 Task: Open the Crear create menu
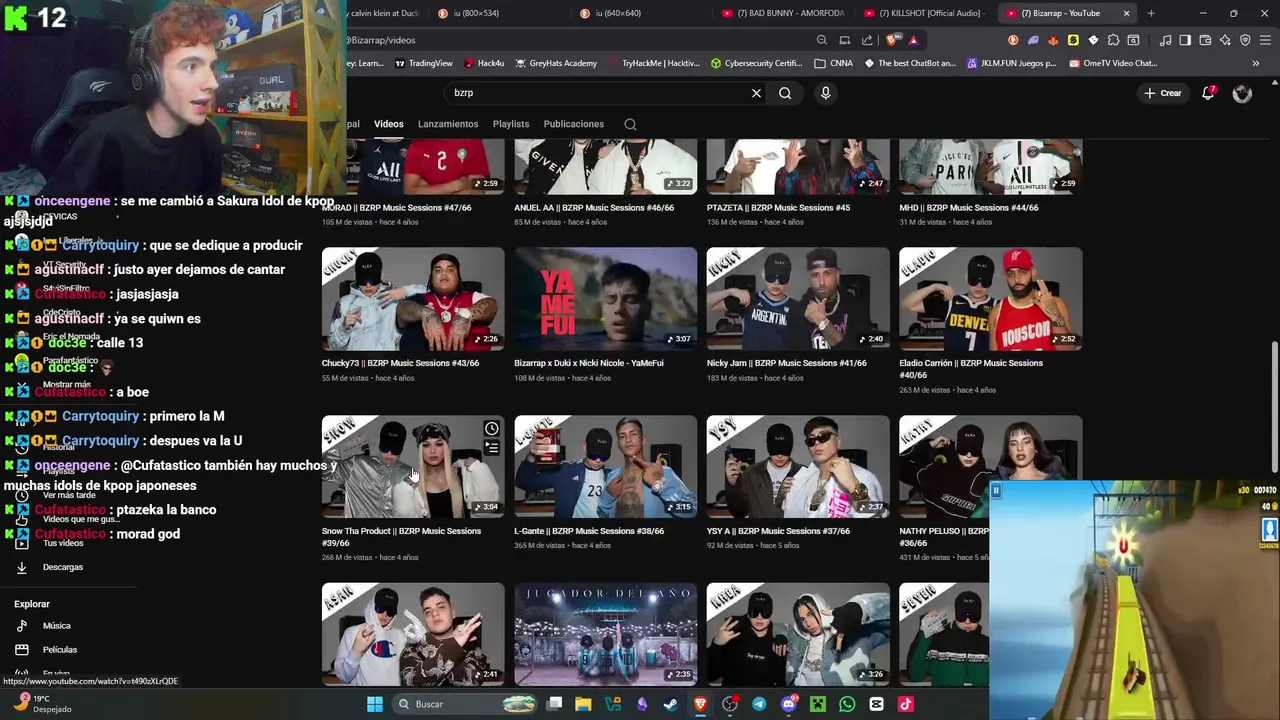tap(1163, 93)
